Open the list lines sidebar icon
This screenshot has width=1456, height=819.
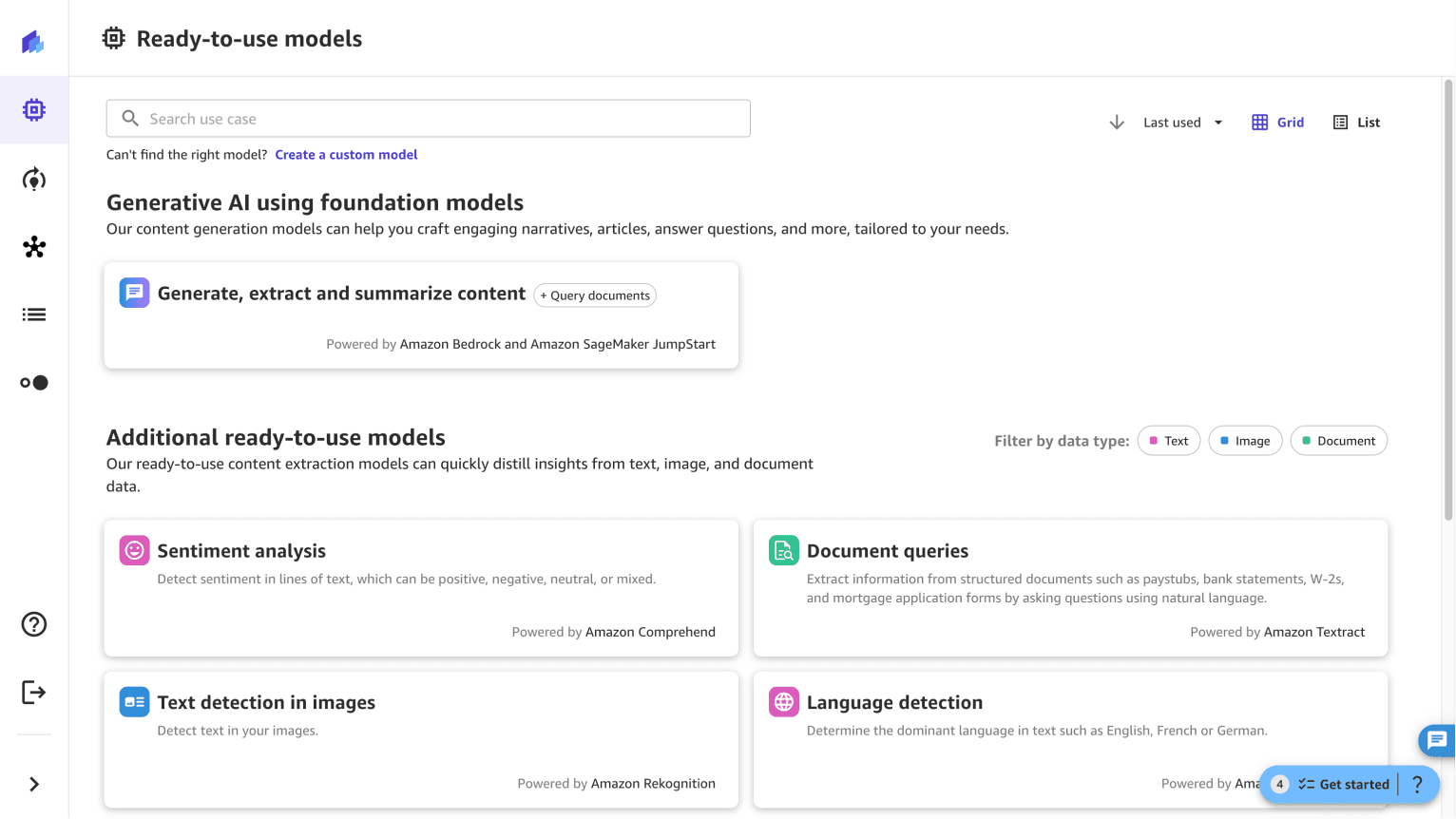pyautogui.click(x=34, y=314)
